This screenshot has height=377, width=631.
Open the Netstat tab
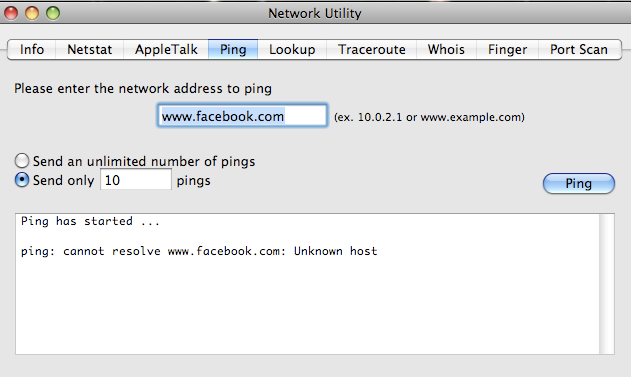coord(89,49)
